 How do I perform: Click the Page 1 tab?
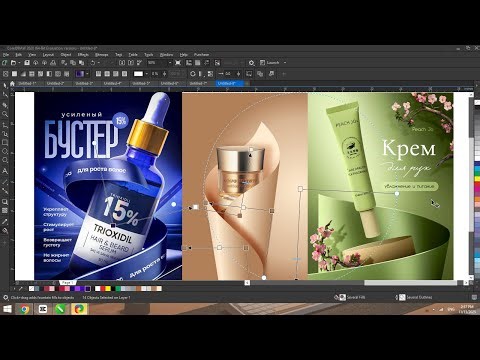pos(67,282)
